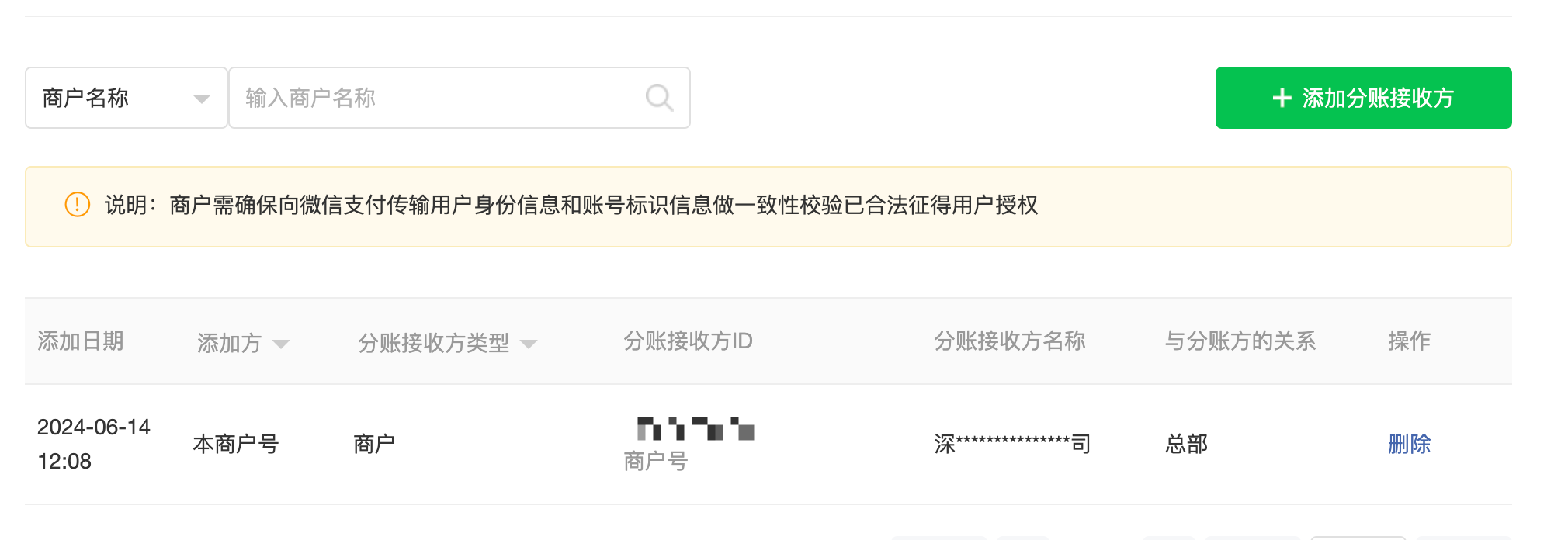
Task: Click the arrow beside 添加方 header
Action: (281, 344)
